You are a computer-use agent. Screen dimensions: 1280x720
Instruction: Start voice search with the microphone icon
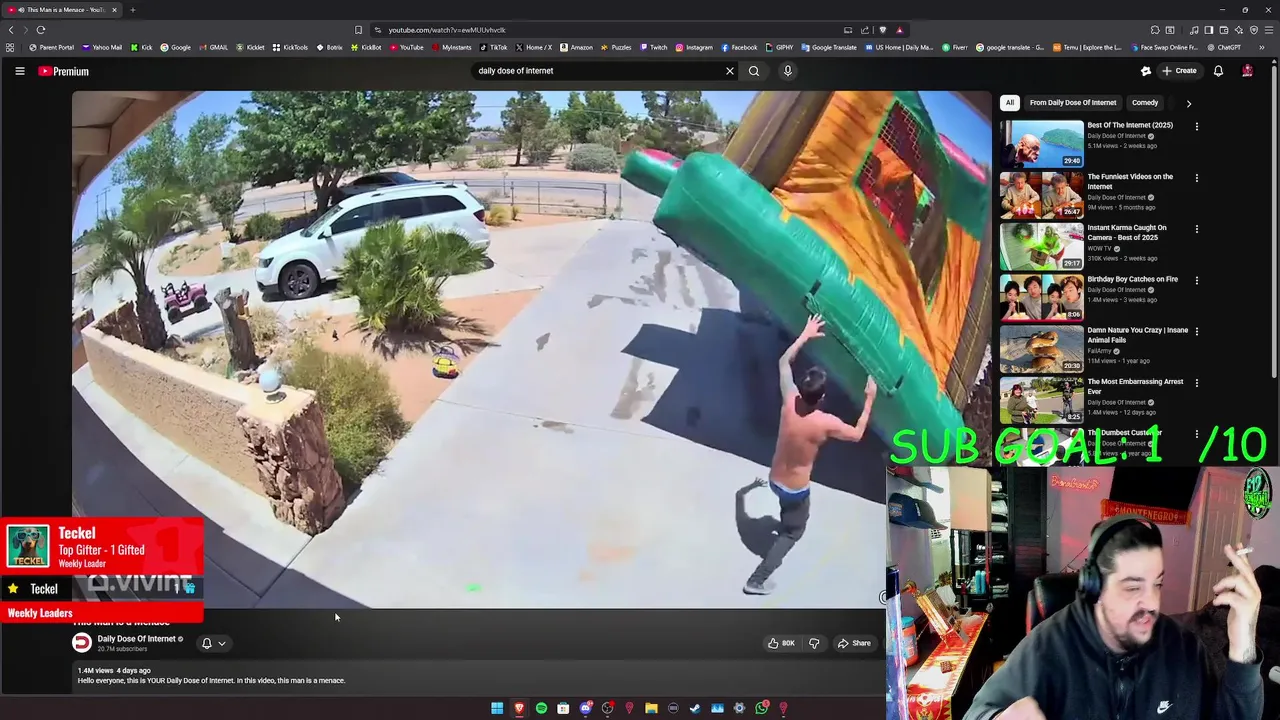788,71
